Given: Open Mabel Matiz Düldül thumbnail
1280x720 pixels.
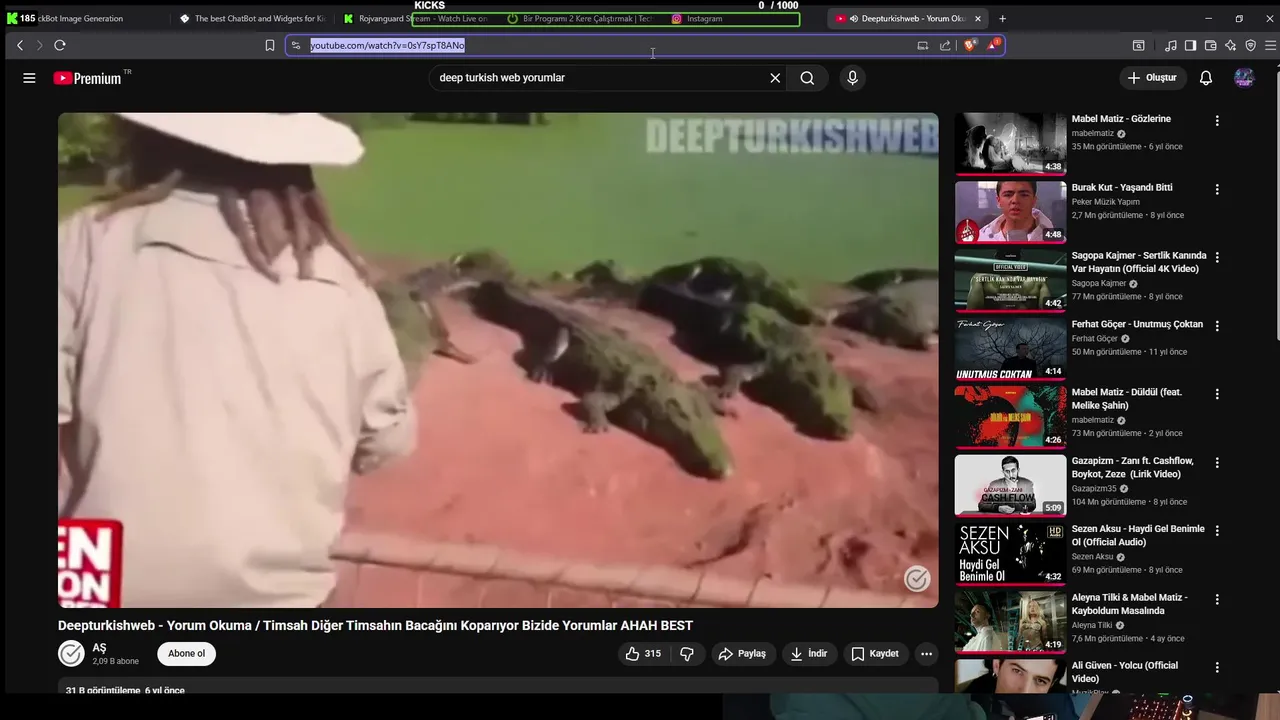Looking at the screenshot, I should click(x=1010, y=417).
